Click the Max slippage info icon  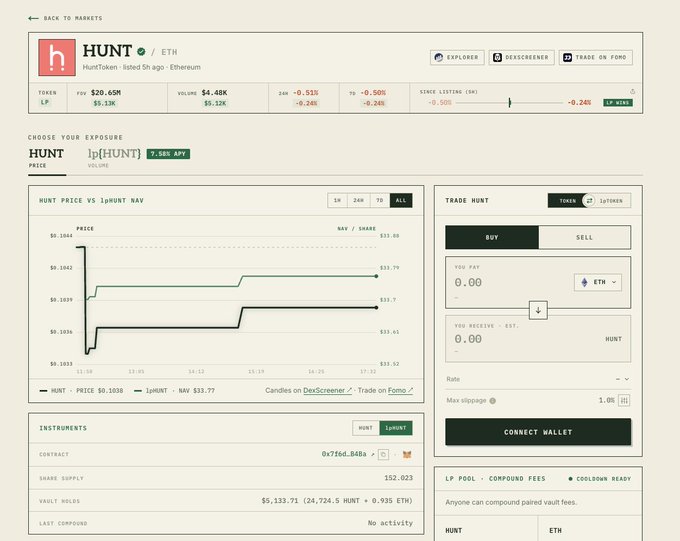[493, 401]
